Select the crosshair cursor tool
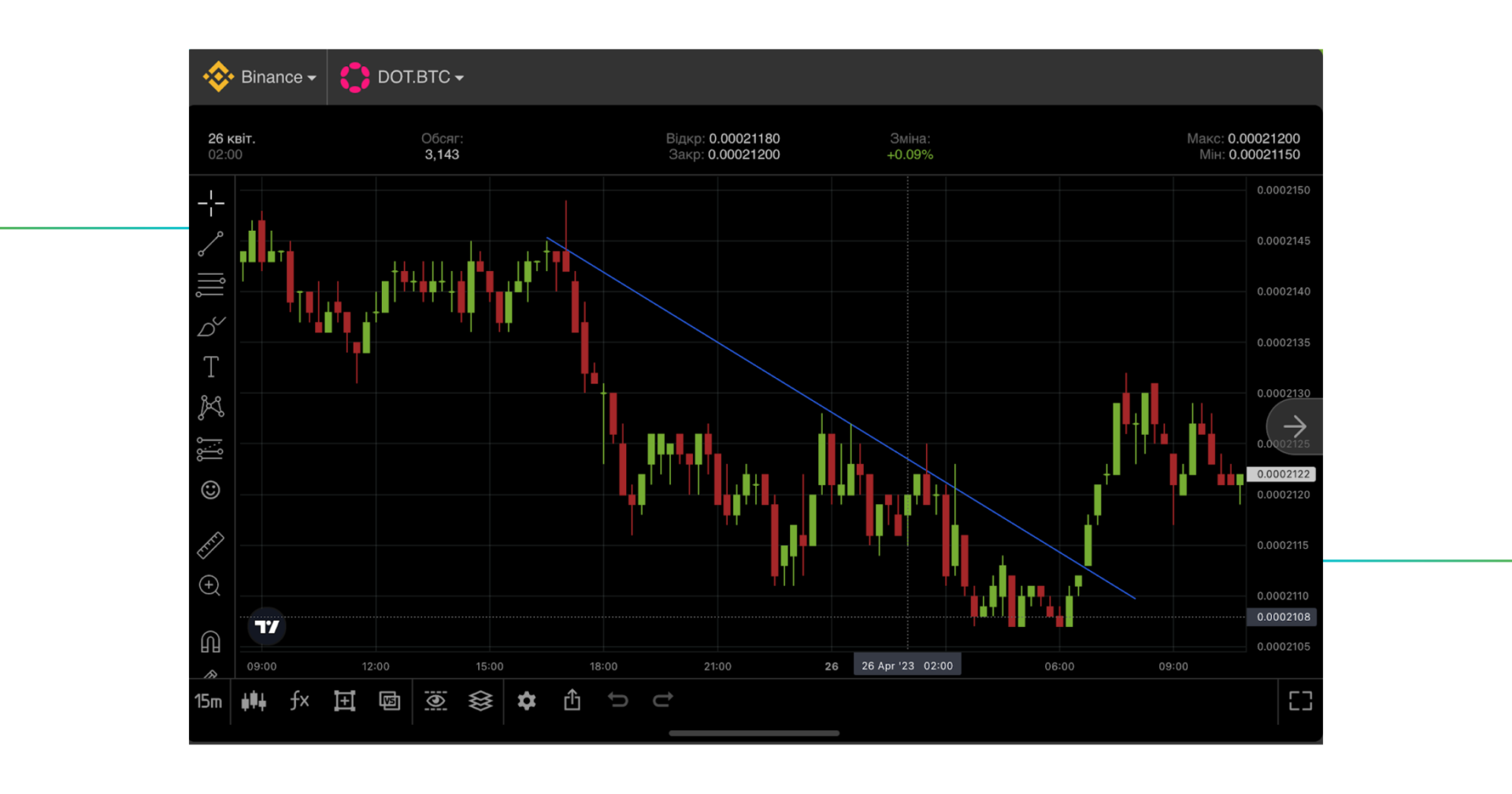Viewport: 1512px width, 794px height. click(210, 203)
